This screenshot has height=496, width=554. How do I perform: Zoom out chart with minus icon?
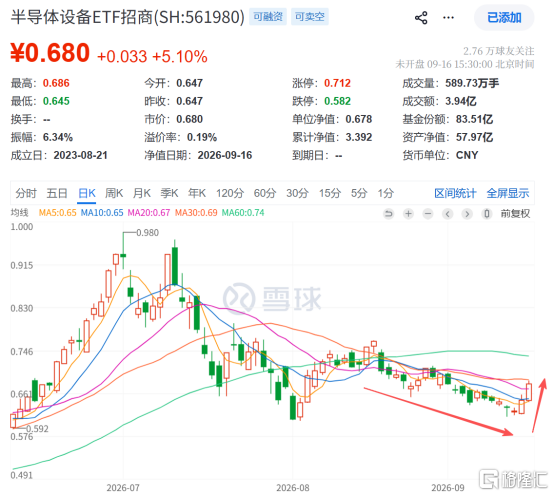coord(428,214)
